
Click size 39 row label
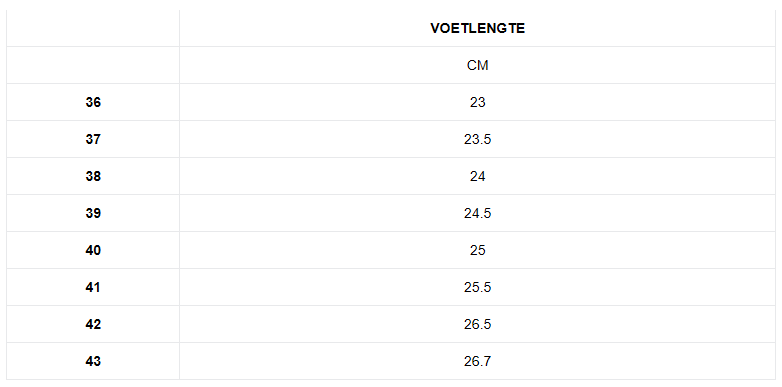coord(93,213)
